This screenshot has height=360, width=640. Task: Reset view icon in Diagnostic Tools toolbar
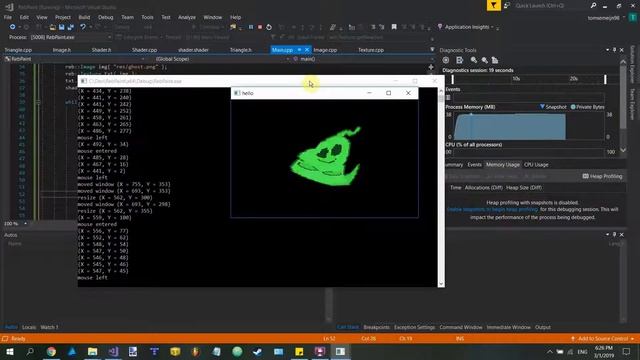pos(495,60)
